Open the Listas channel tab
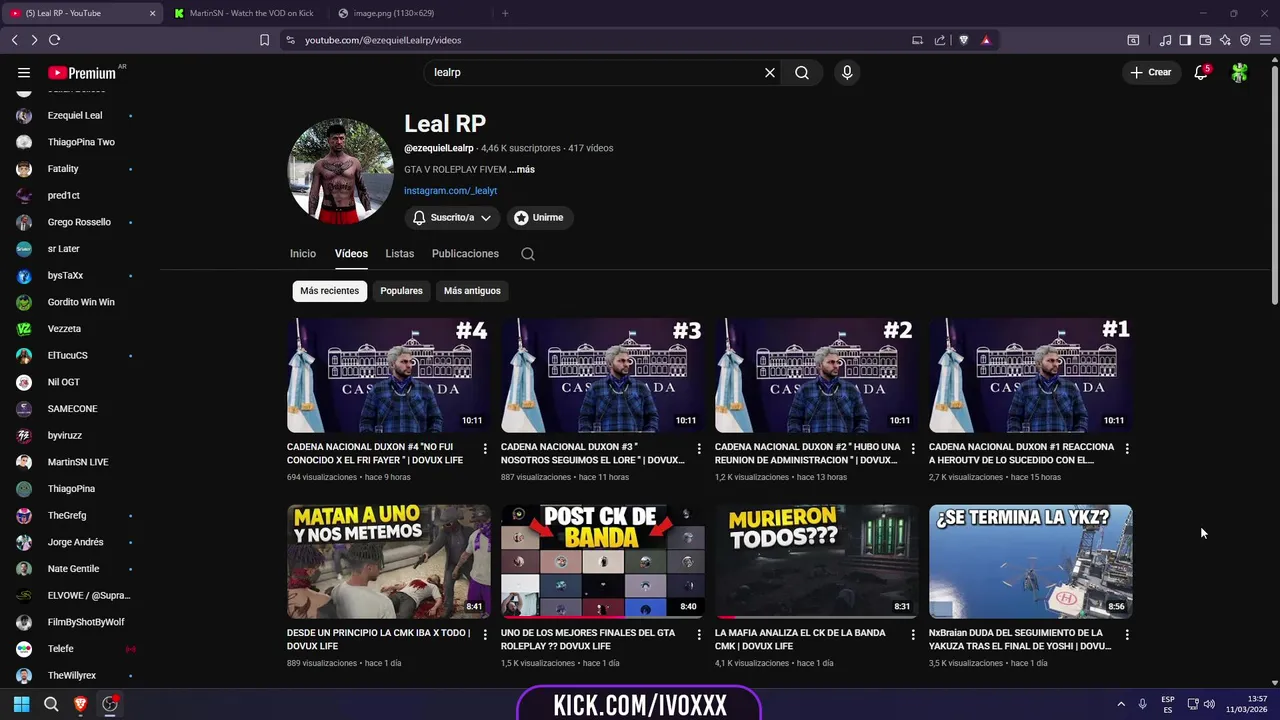This screenshot has width=1280, height=720. (x=400, y=254)
